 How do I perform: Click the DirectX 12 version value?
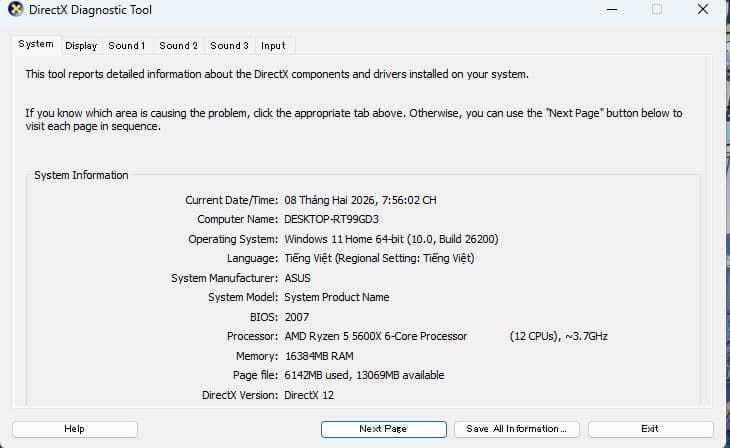tap(311, 395)
